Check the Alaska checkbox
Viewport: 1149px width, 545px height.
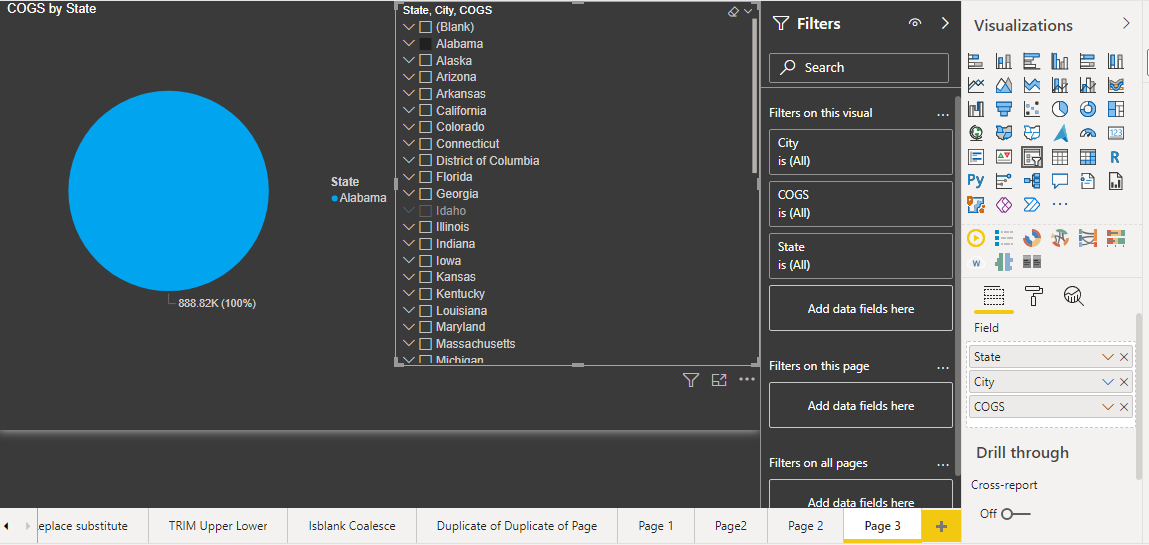click(x=425, y=61)
